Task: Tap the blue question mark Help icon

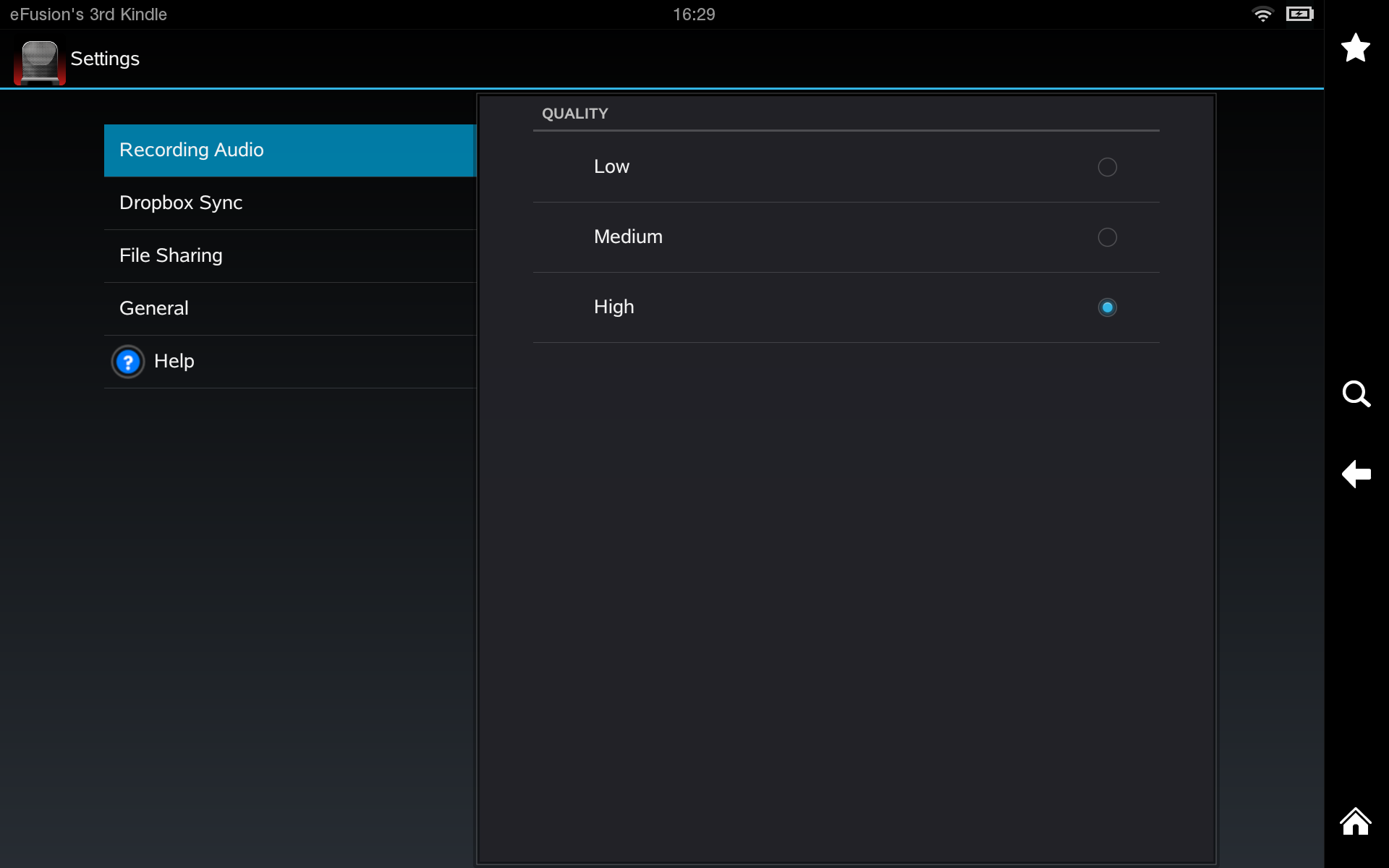Action: (x=127, y=362)
